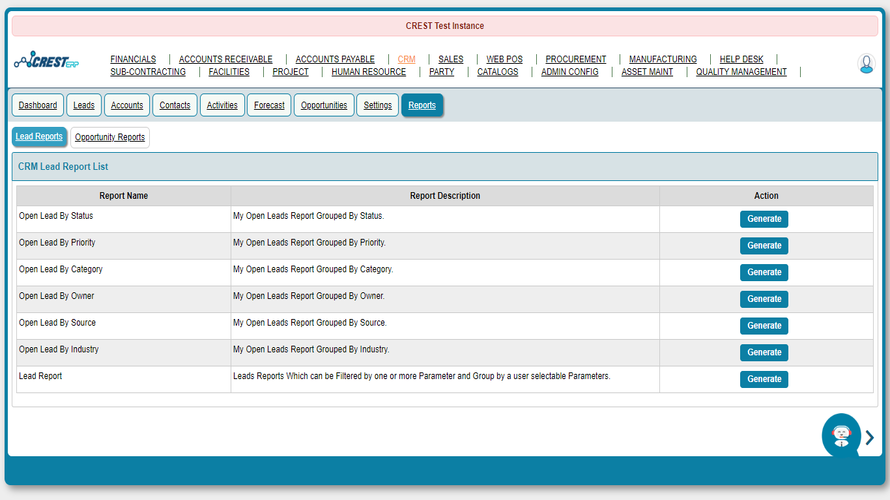The image size is (890, 500).
Task: Switch to the Opportunity Reports tab
Action: coord(110,137)
